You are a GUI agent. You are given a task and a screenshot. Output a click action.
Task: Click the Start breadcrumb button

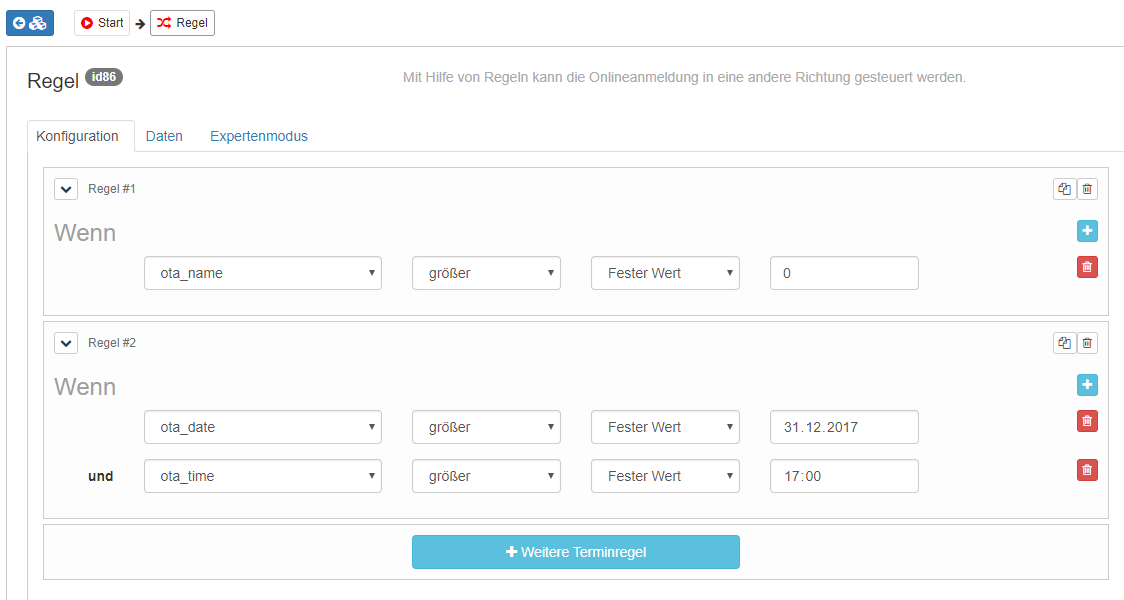click(102, 23)
